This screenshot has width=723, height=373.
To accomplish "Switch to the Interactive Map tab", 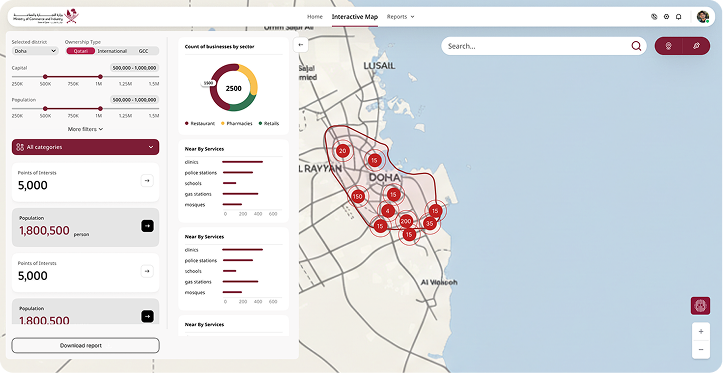I will pyautogui.click(x=355, y=17).
